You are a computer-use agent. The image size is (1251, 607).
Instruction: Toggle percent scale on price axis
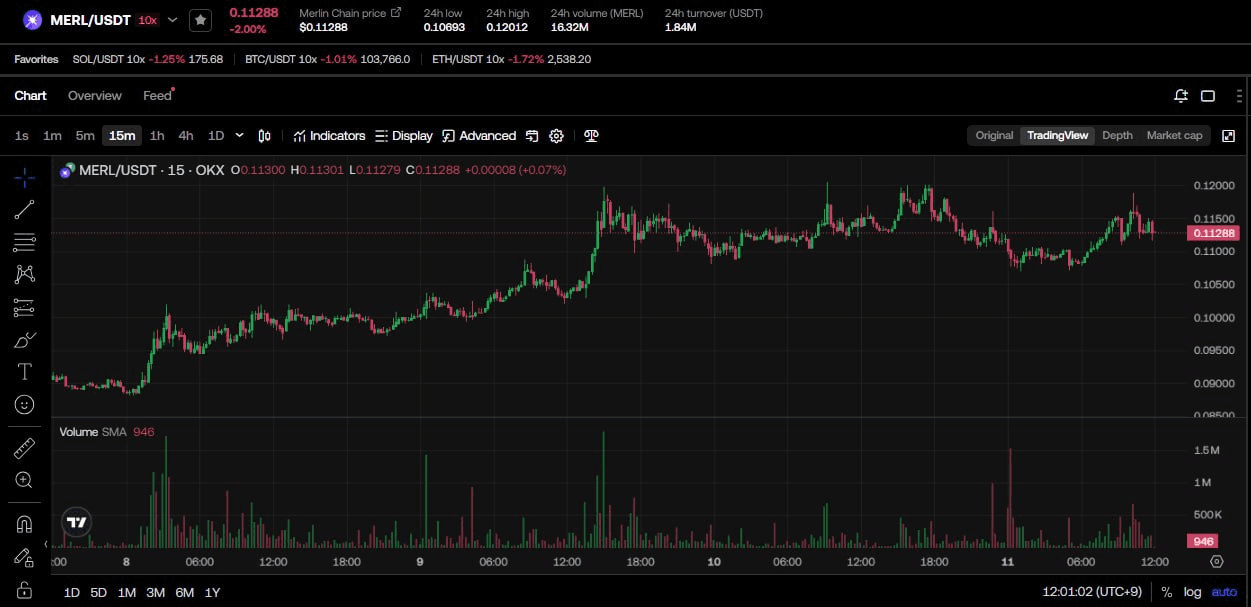(x=1166, y=592)
